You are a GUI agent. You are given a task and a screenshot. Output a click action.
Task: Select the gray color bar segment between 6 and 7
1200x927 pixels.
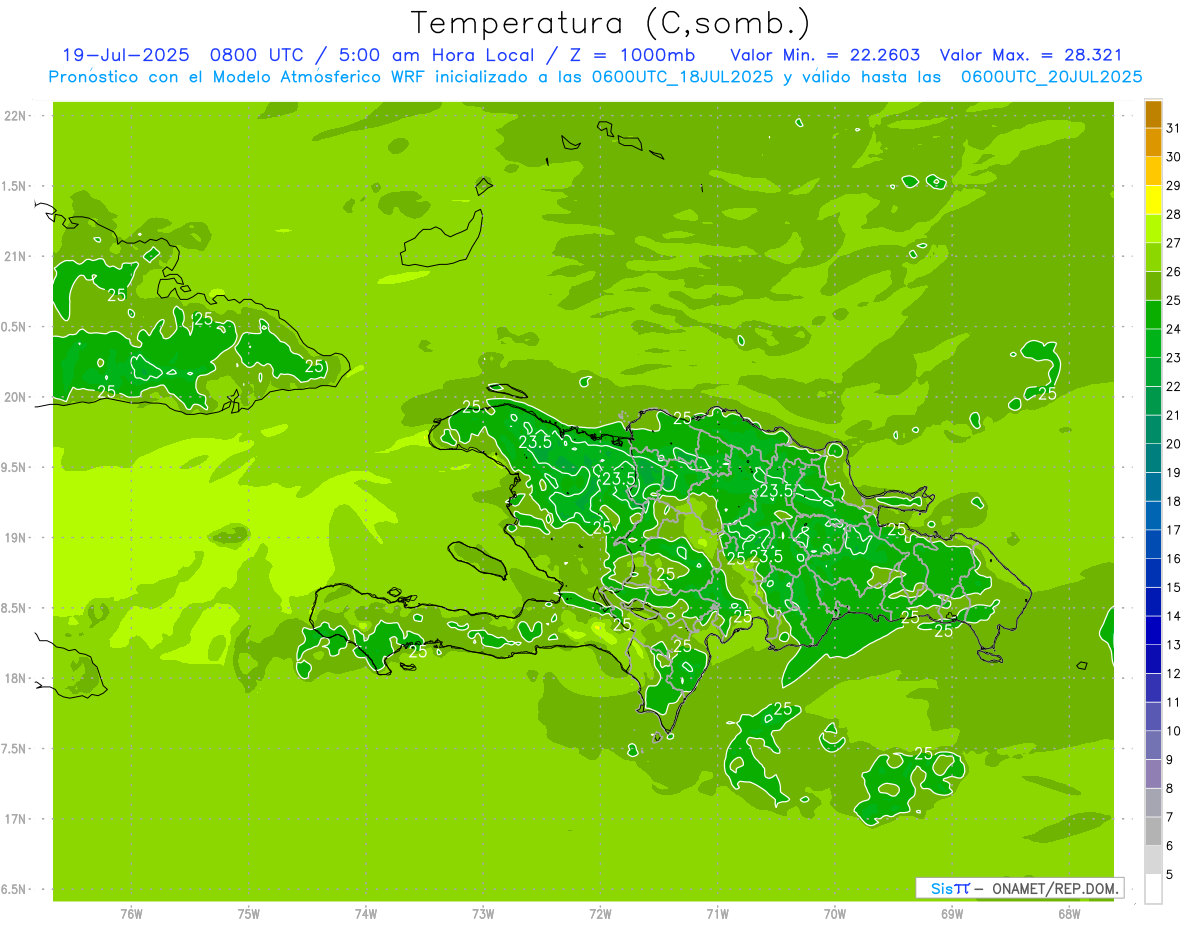[x=1153, y=832]
